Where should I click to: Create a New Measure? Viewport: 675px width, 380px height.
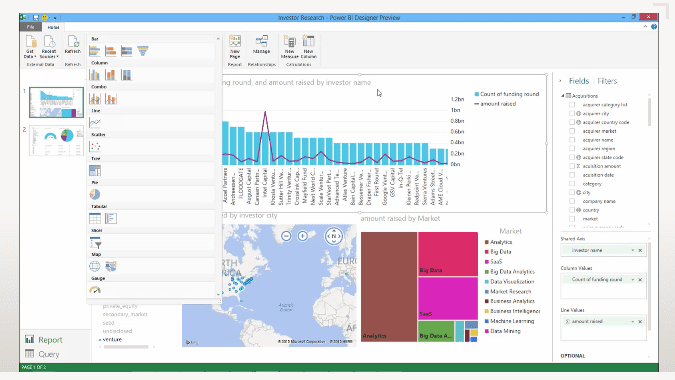point(289,47)
